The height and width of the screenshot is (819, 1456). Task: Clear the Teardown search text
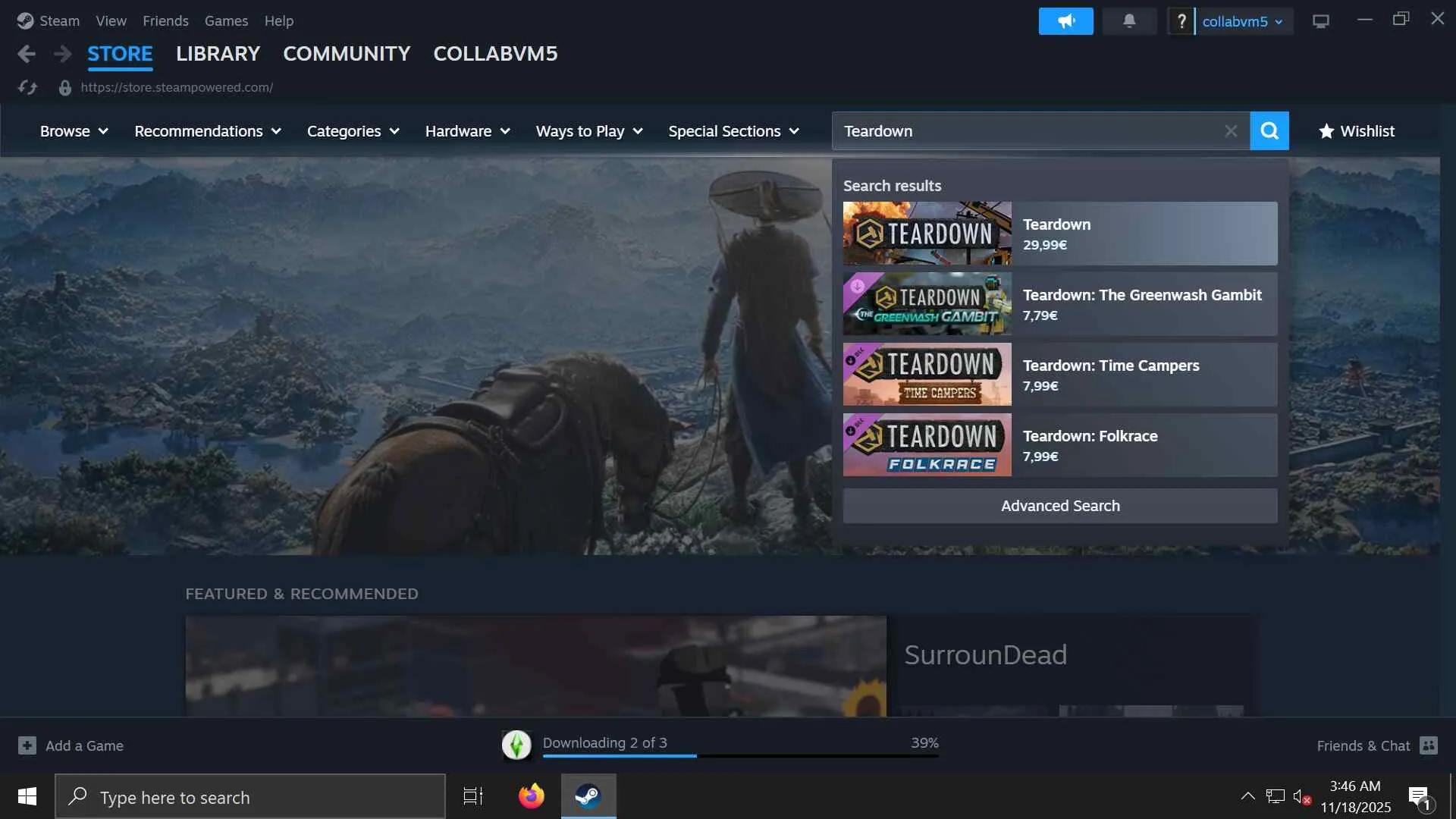pos(1230,131)
